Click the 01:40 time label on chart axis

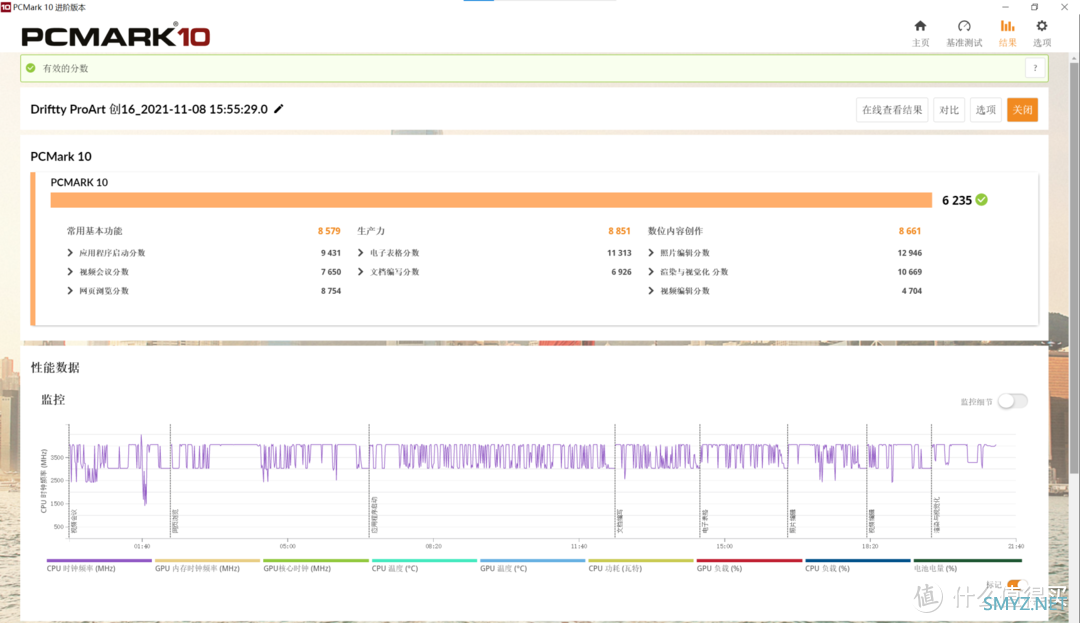click(x=142, y=546)
